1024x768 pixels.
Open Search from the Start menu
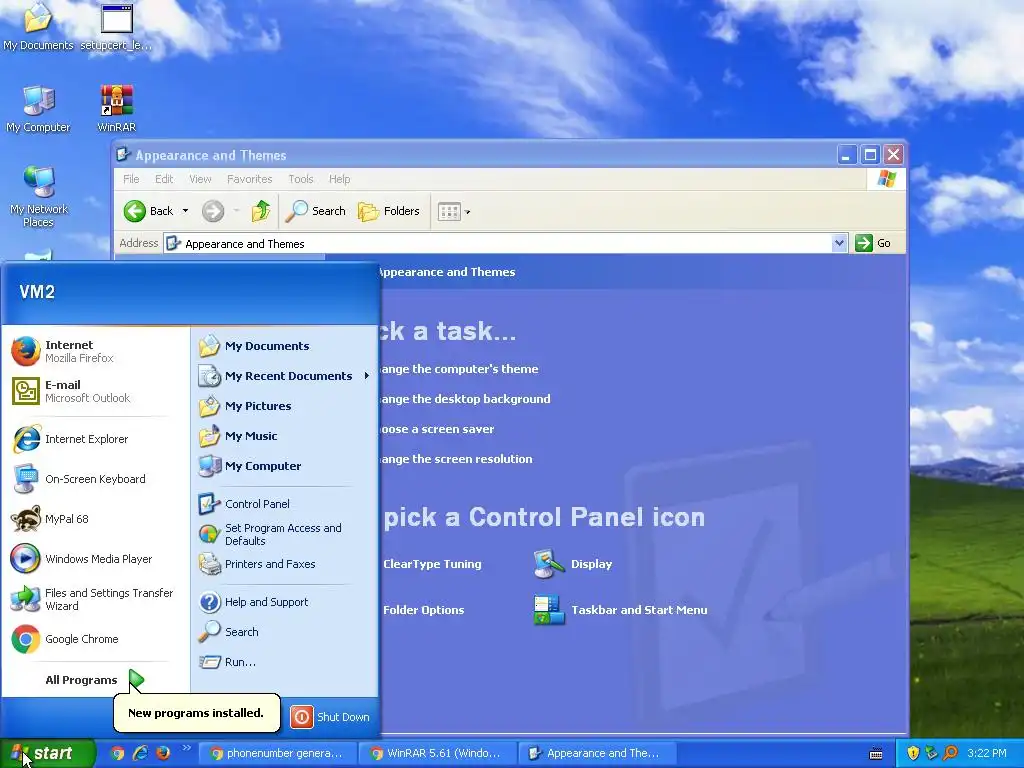(x=284, y=632)
